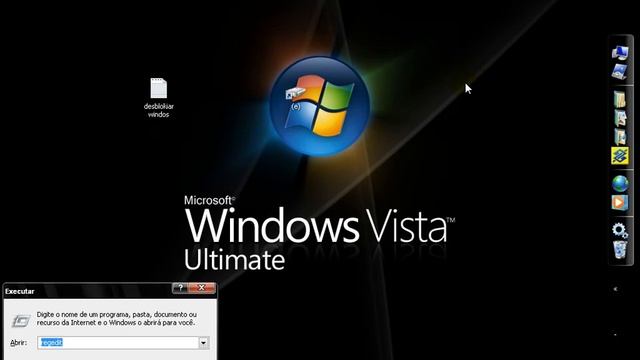Click the Executar dialog title bar text
Viewport: 640px width, 360px height.
coord(20,291)
